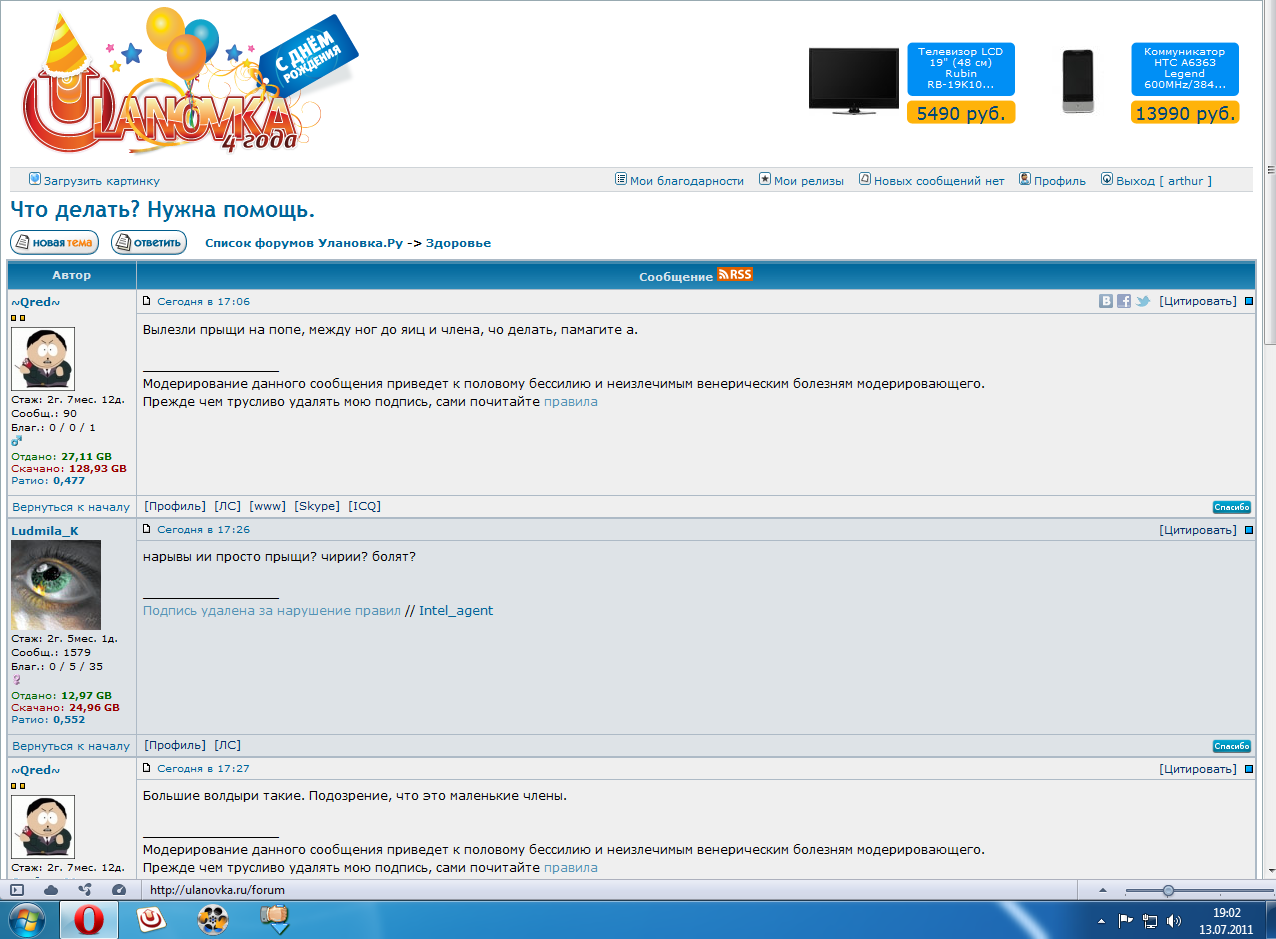
Task: Share the first post to VKontakte
Action: coord(1106,300)
